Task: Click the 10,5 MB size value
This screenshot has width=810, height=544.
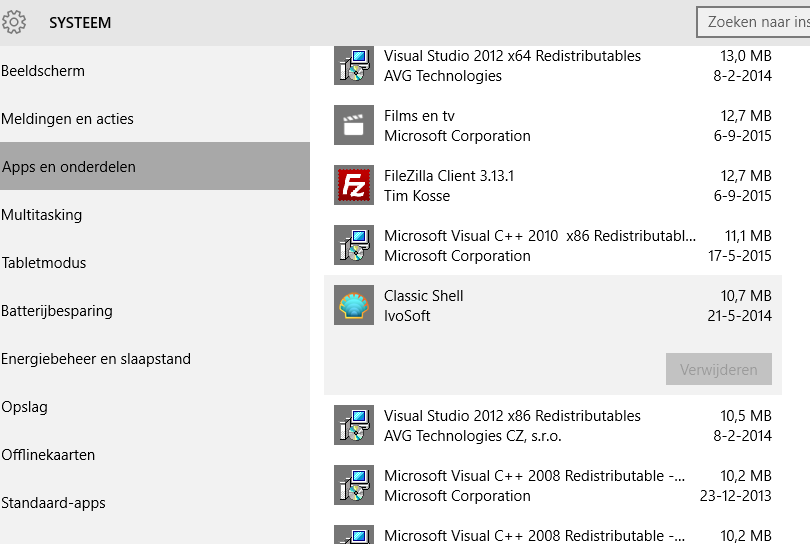Action: click(746, 415)
